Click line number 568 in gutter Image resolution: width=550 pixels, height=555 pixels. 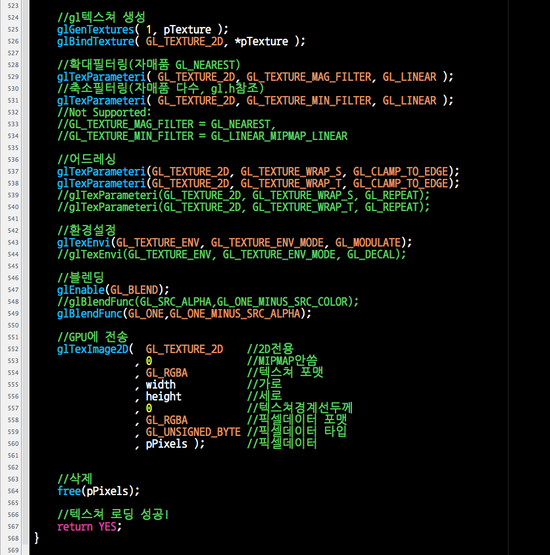click(13, 538)
